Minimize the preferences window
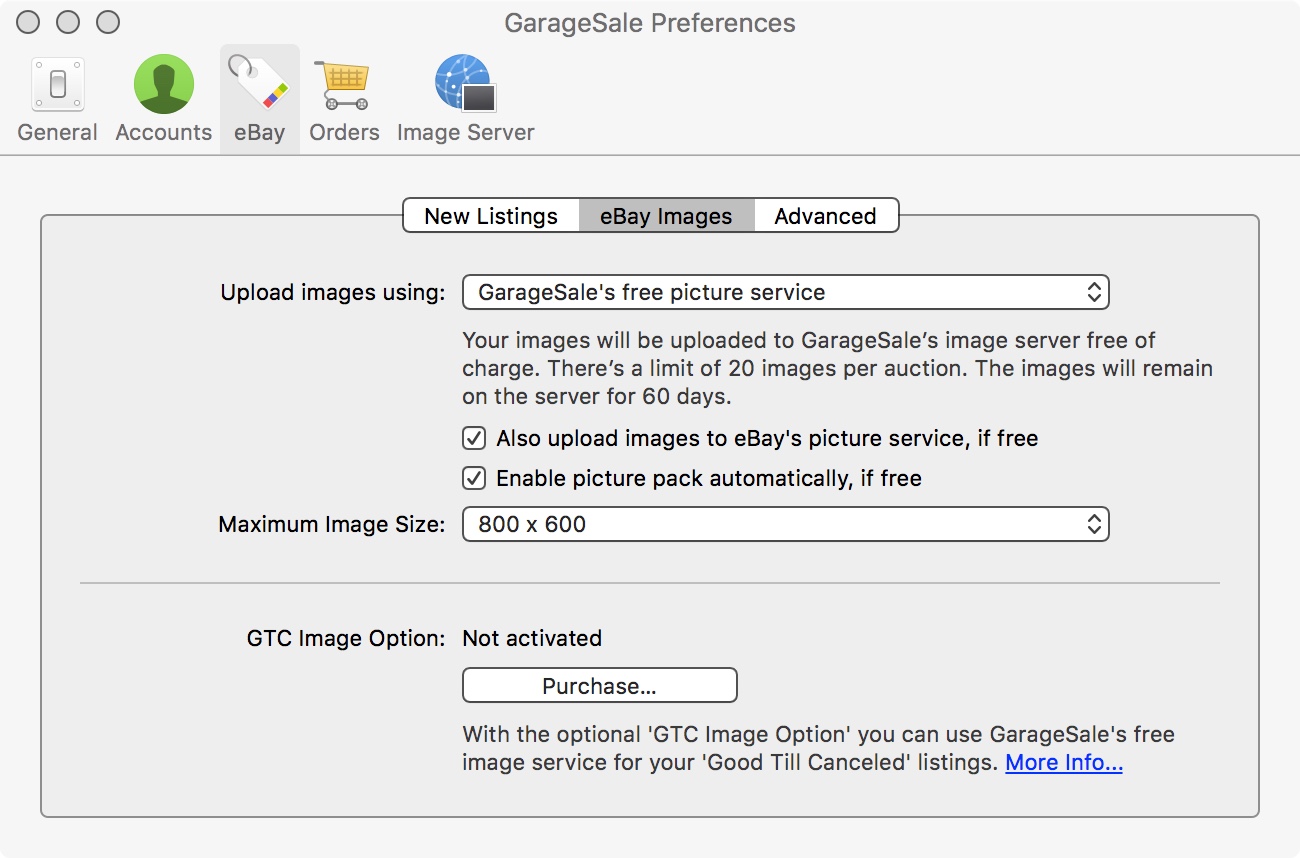1300x858 pixels. [x=68, y=22]
